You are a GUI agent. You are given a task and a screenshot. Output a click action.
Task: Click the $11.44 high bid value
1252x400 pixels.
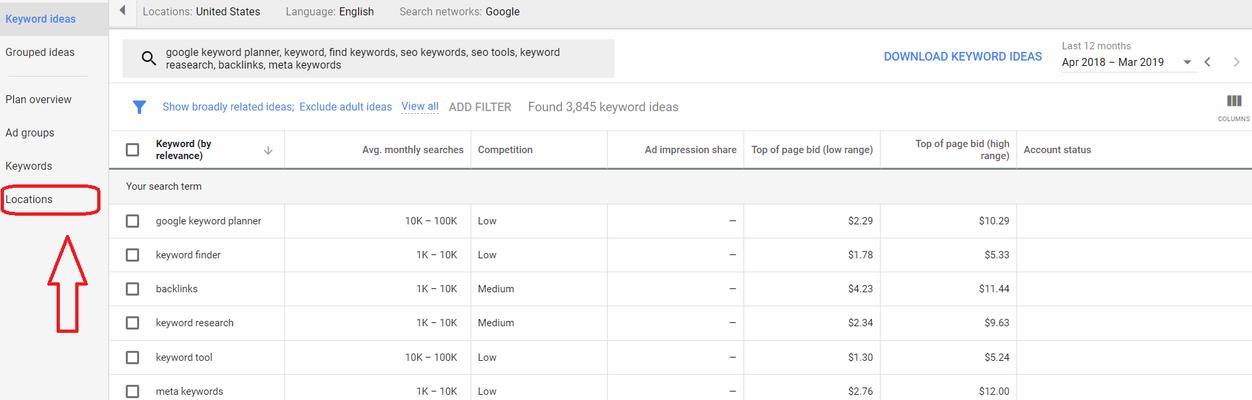pos(994,289)
